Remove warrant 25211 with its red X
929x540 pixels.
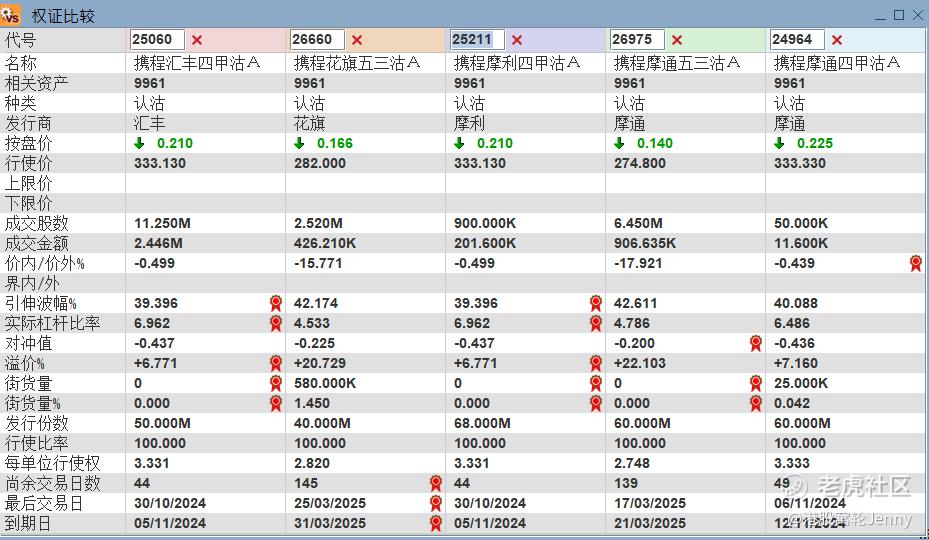pyautogui.click(x=517, y=40)
